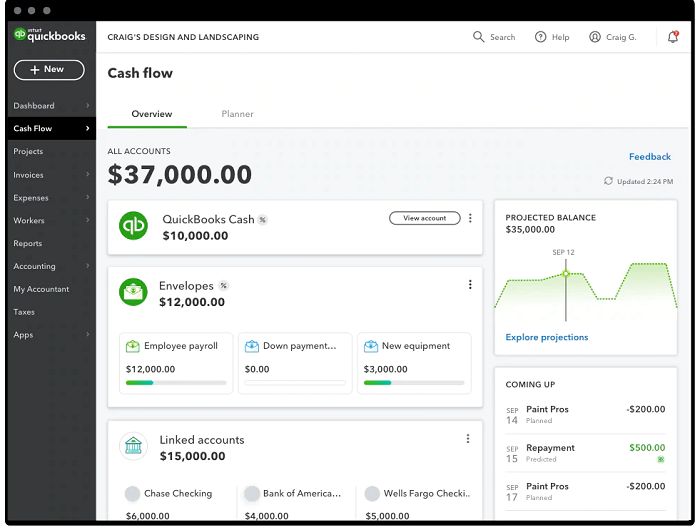Click the Linked accounts bank icon
The width and height of the screenshot is (700, 530).
[x=133, y=446]
